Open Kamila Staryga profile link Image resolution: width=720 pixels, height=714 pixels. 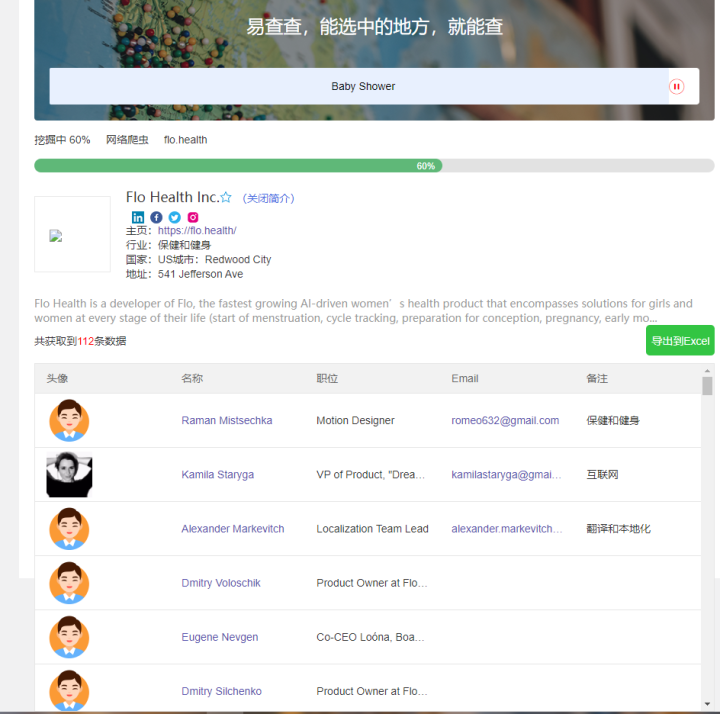218,475
